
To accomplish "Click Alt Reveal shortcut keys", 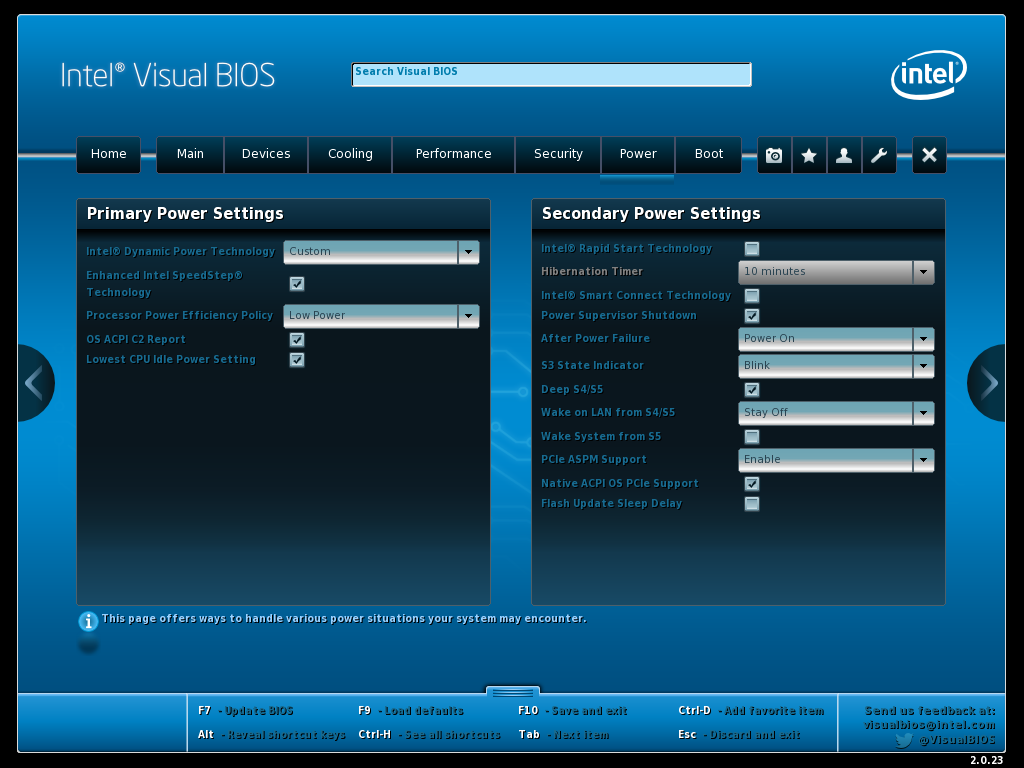I will (272, 735).
